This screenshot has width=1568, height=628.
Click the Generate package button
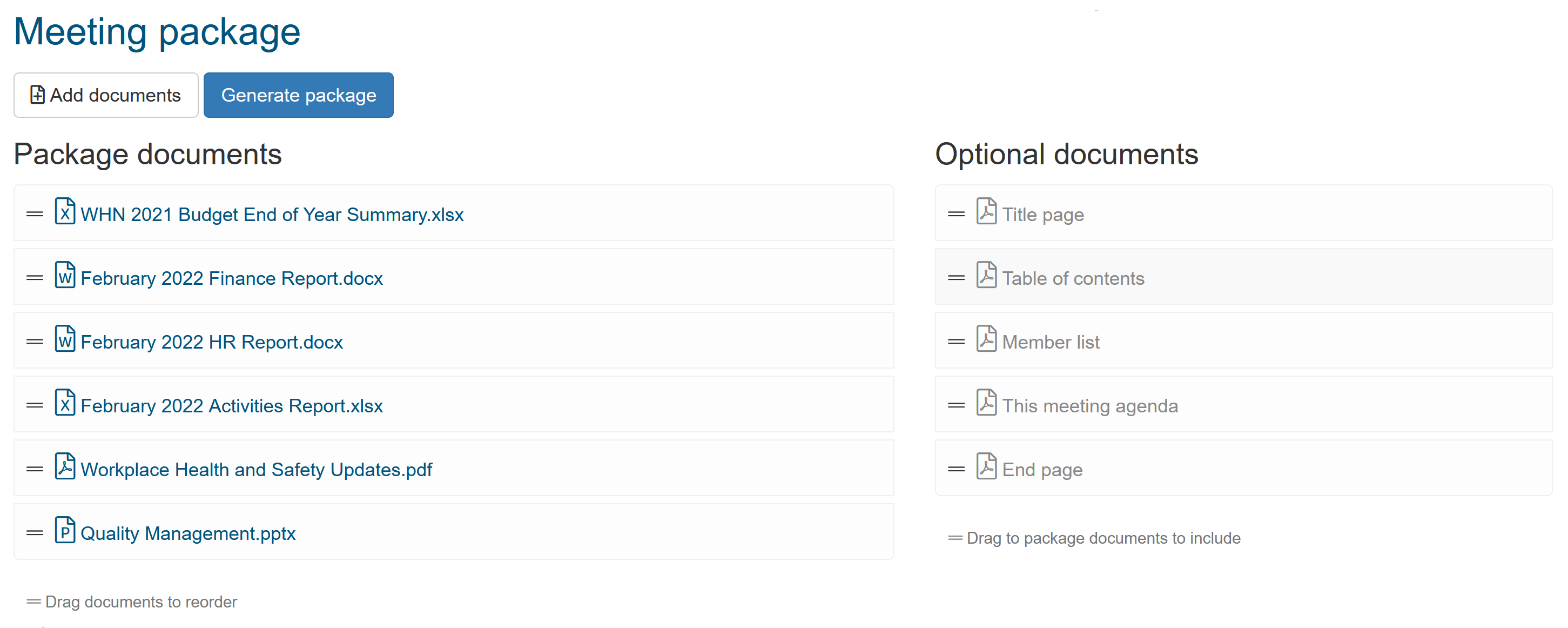click(298, 95)
